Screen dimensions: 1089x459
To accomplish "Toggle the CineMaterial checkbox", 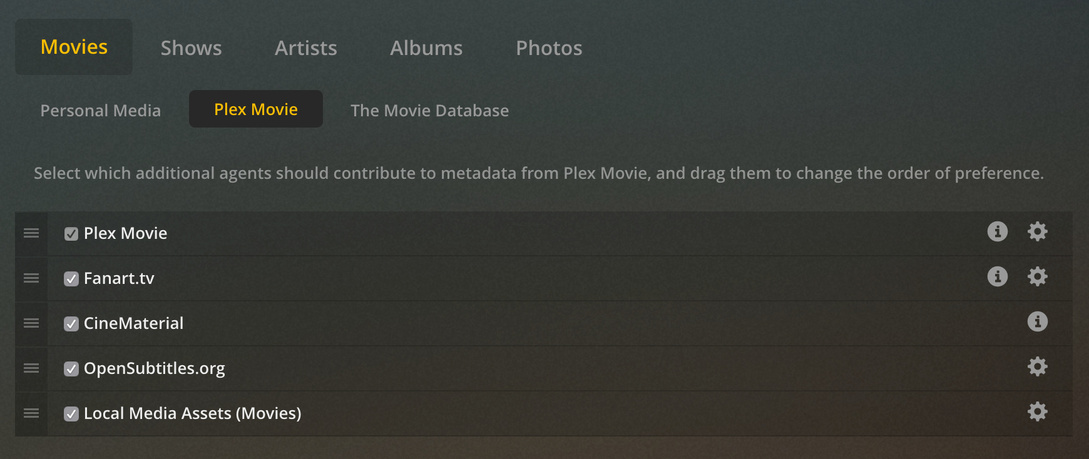I will (x=71, y=324).
